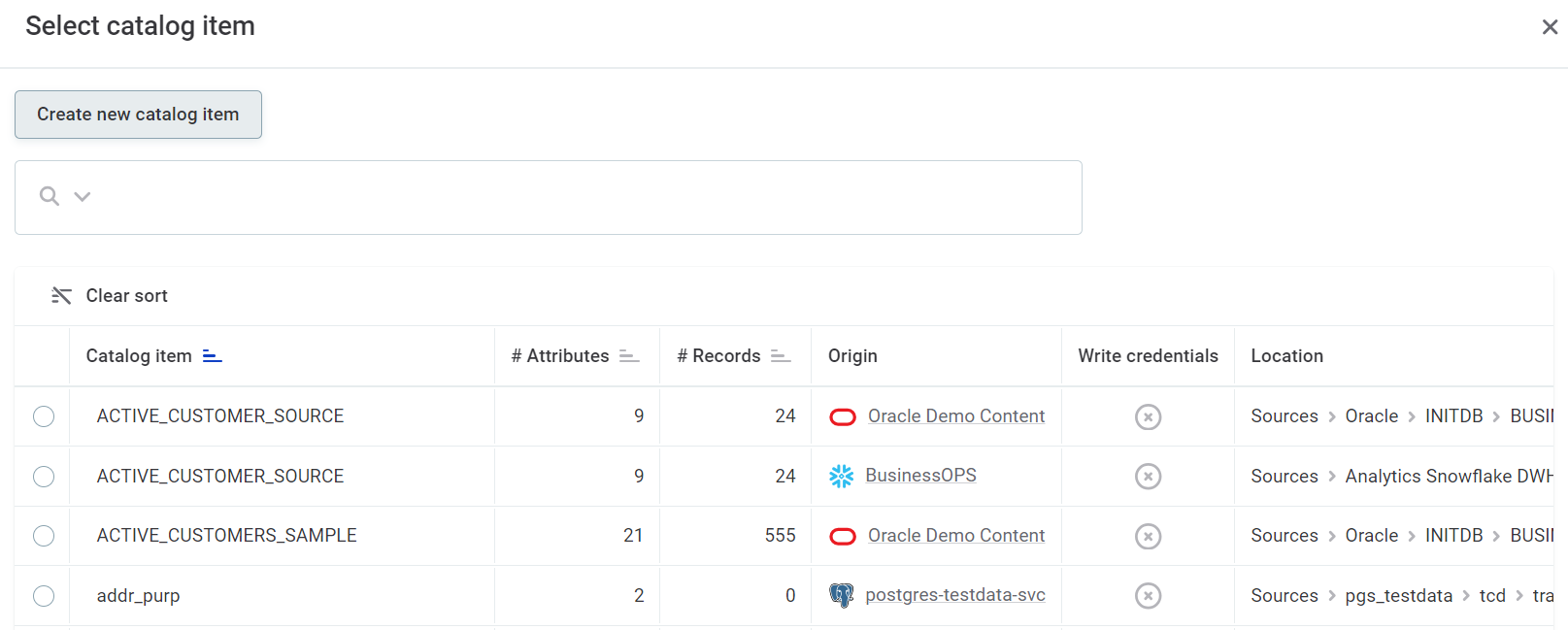Click inside the search input field
Image resolution: width=1568 pixels, height=630 pixels.
point(583,197)
